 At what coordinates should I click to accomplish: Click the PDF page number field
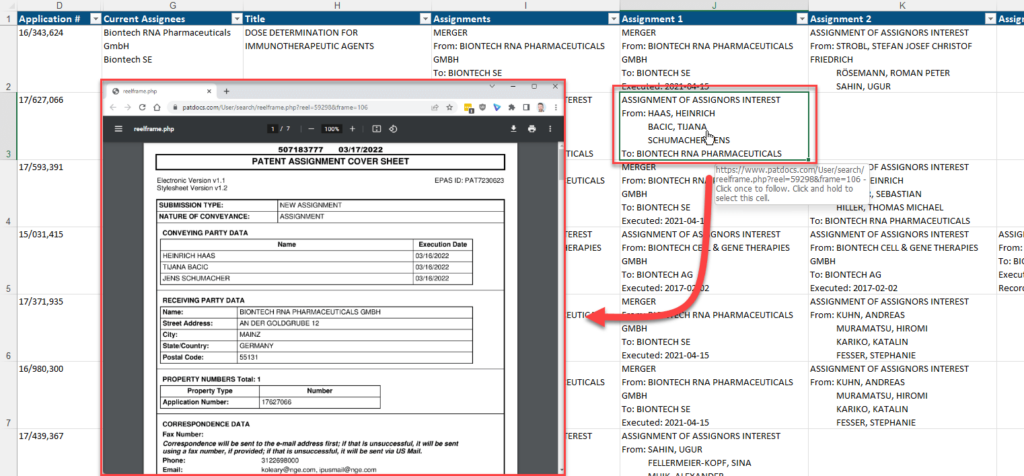[271, 129]
